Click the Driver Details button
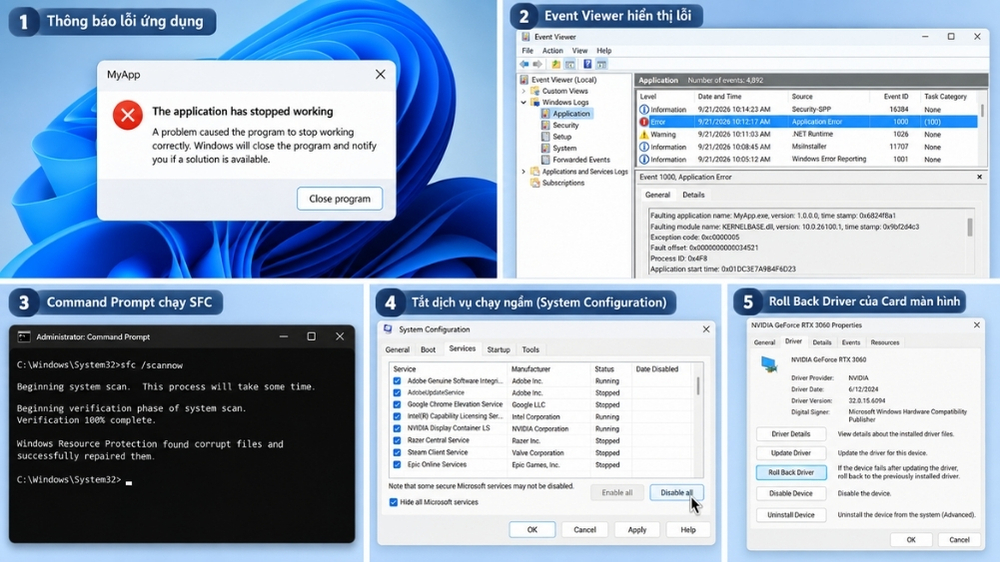The image size is (1000, 562). [791, 434]
